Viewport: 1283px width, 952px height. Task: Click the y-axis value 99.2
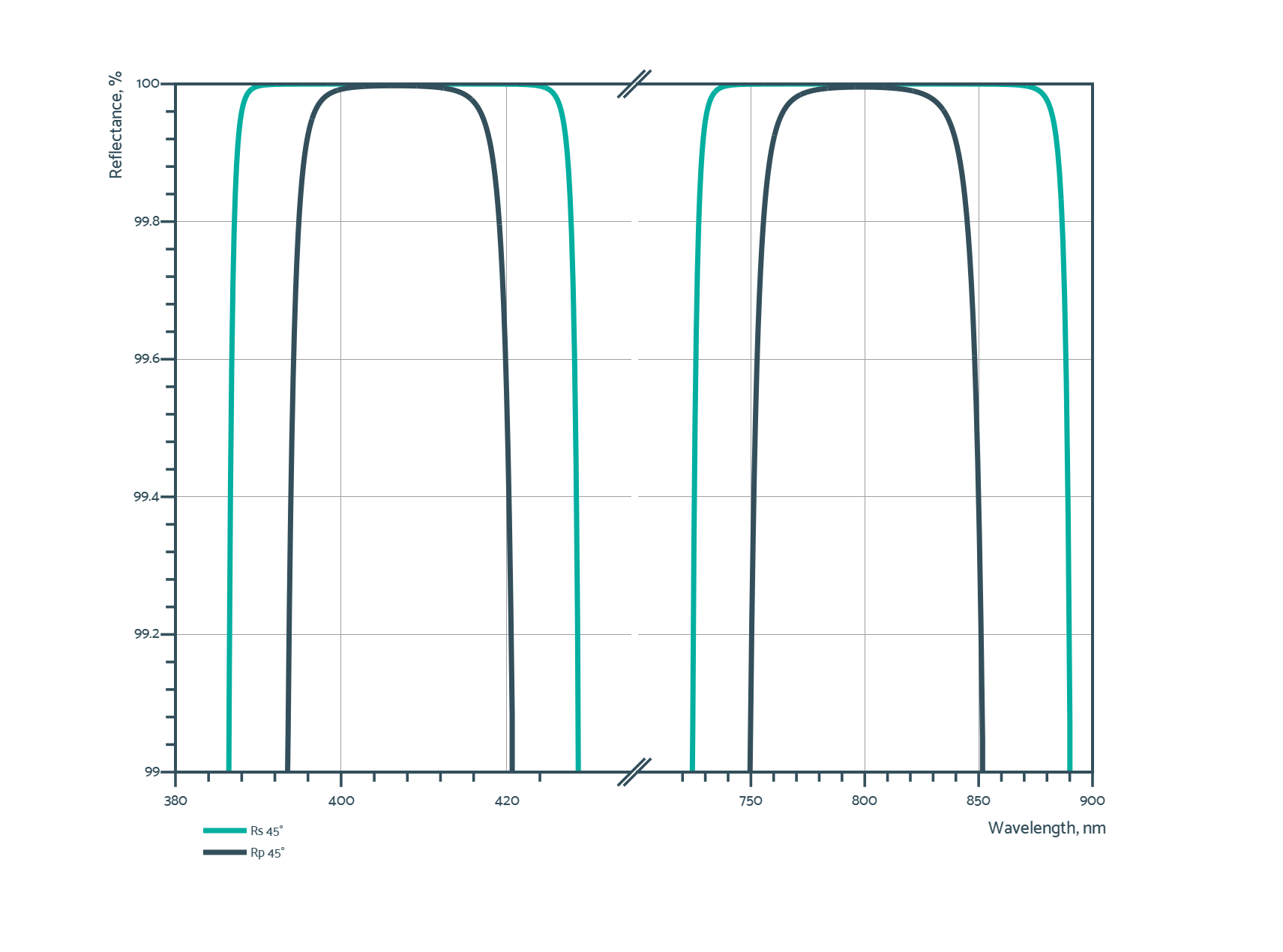coord(146,634)
